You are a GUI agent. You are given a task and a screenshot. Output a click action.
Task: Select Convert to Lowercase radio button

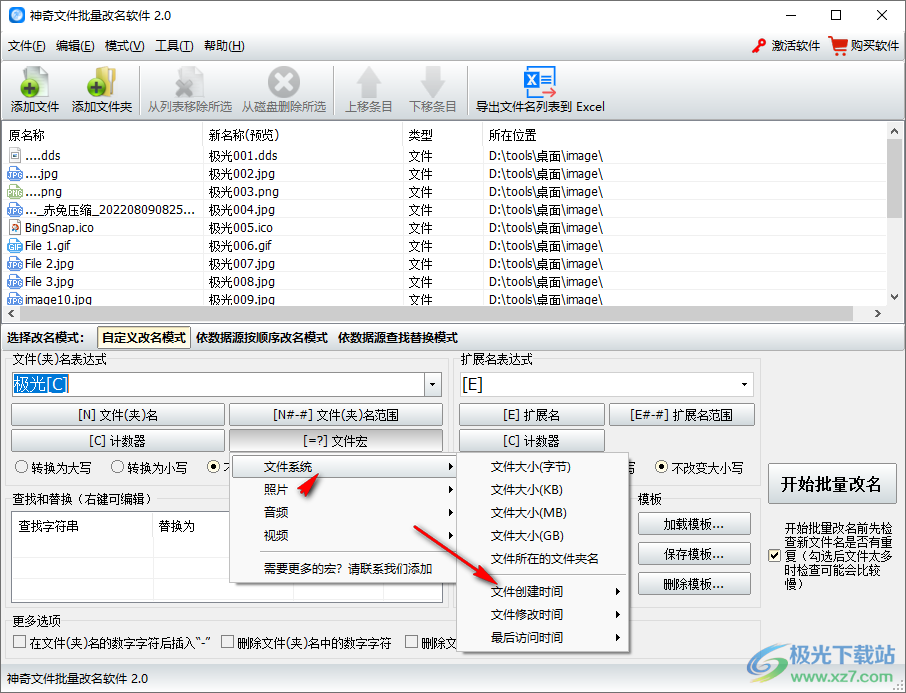pos(117,467)
